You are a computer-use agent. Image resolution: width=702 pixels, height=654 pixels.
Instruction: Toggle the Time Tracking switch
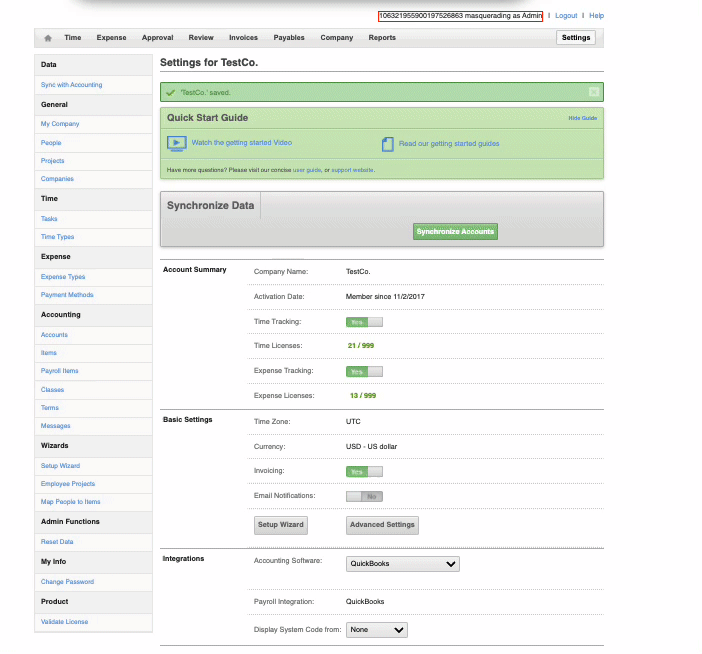(x=364, y=321)
